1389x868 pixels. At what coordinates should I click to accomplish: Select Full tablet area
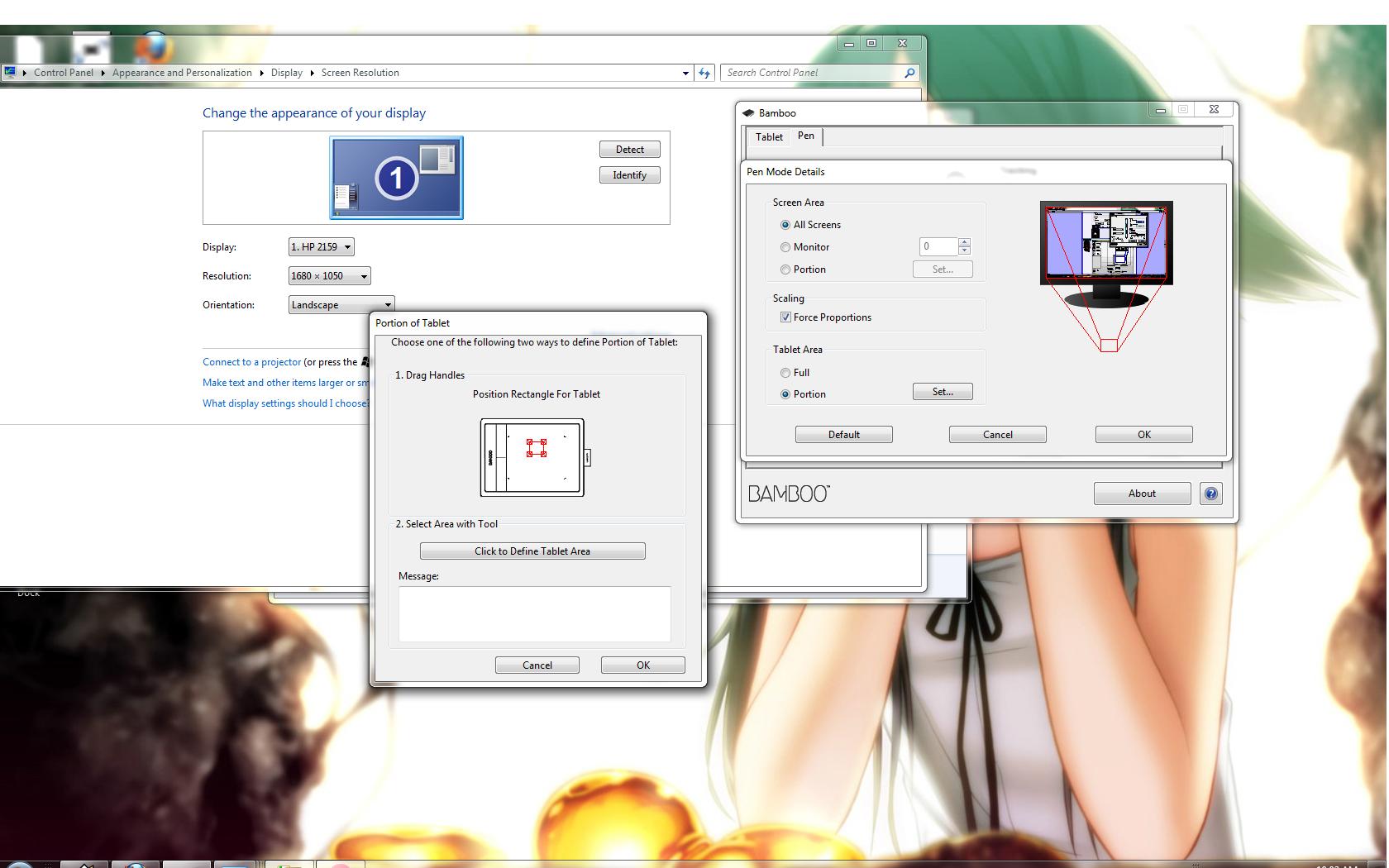click(x=785, y=373)
